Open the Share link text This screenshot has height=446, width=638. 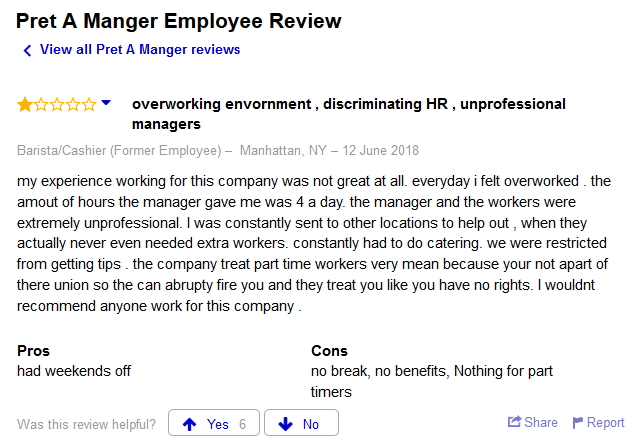coord(541,422)
